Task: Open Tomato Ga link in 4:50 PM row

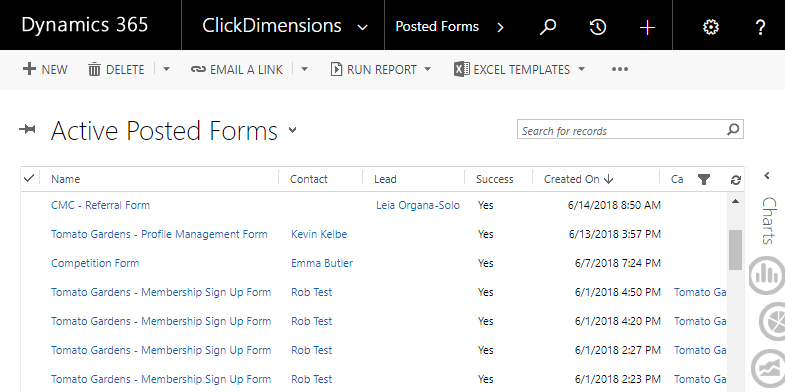Action: 700,292
